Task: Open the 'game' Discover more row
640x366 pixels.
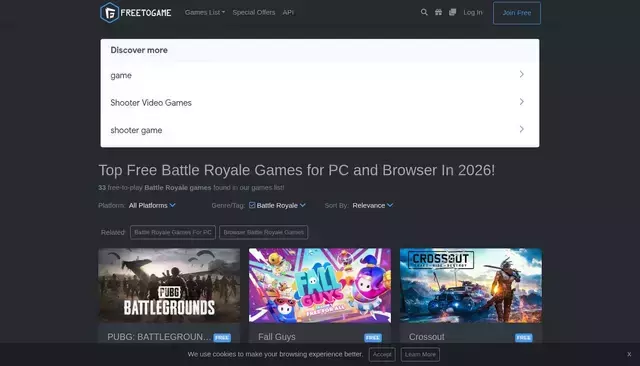Action: (x=320, y=75)
